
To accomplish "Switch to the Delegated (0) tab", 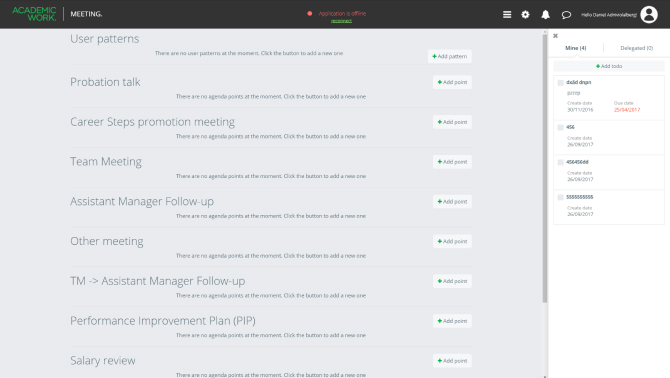I will point(636,48).
